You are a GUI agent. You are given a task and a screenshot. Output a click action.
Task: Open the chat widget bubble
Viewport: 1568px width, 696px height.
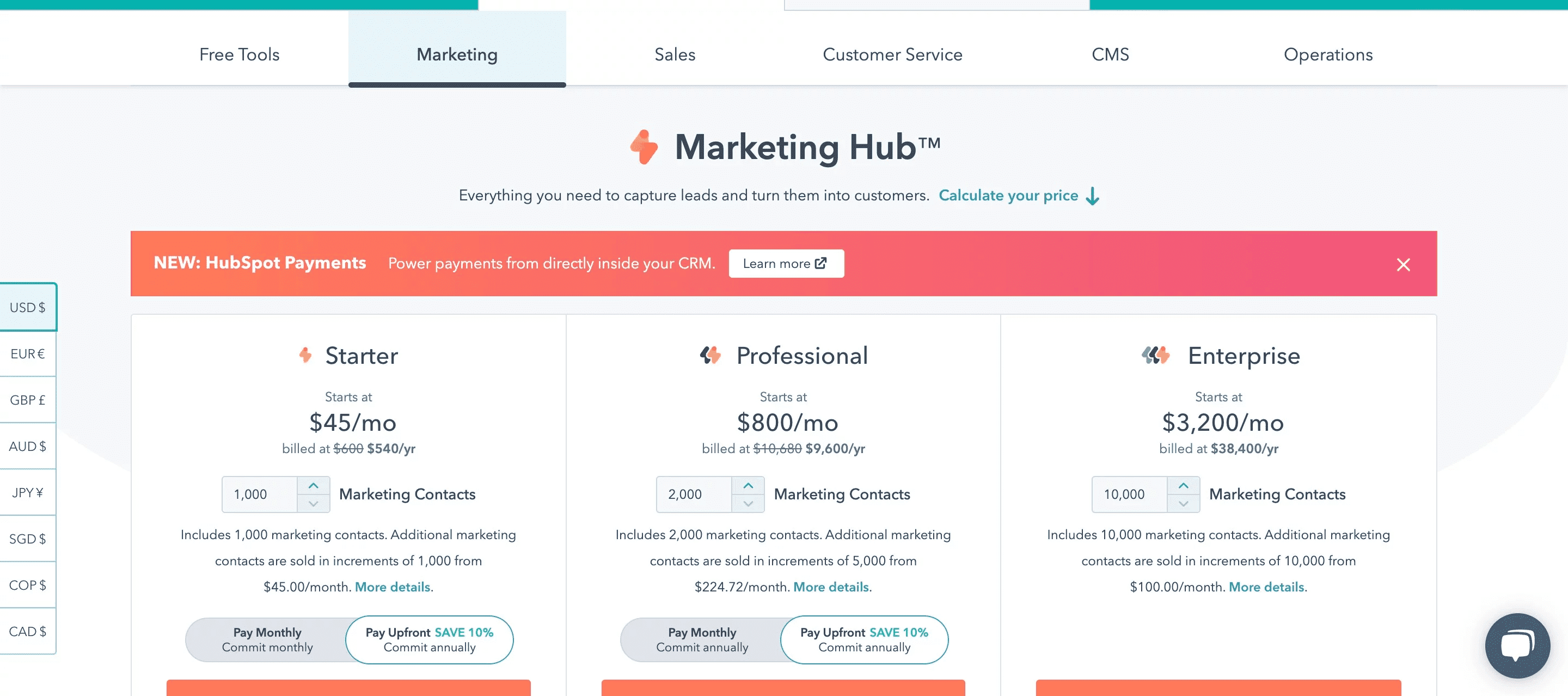coord(1517,645)
